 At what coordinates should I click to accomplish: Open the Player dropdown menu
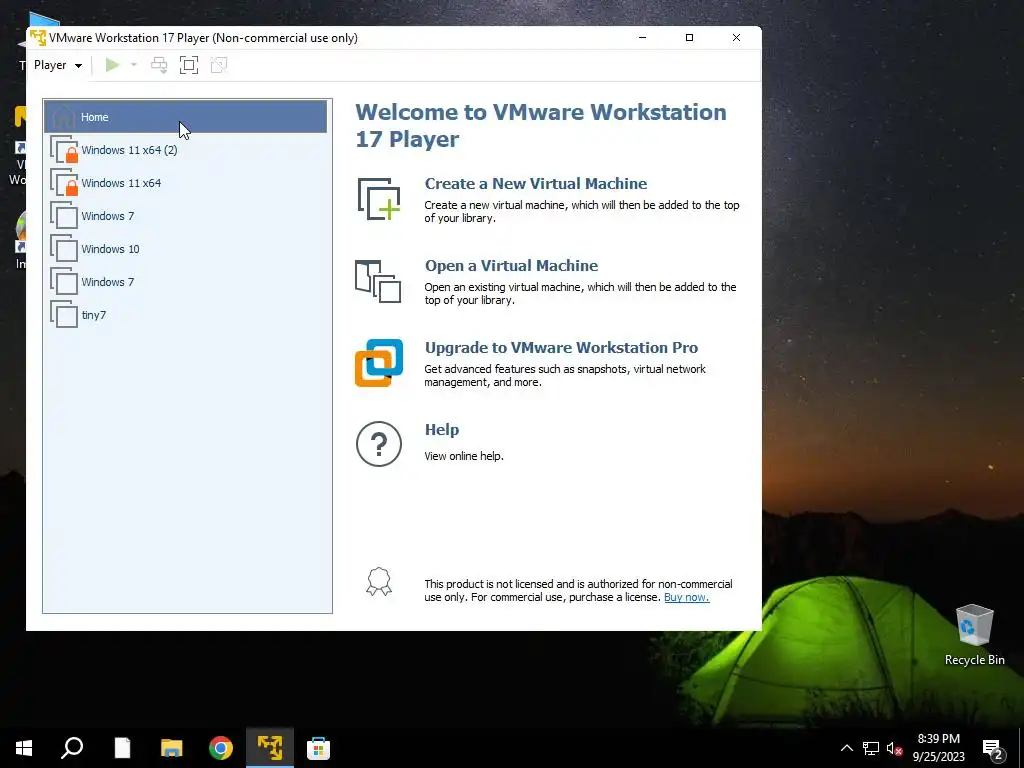[57, 65]
